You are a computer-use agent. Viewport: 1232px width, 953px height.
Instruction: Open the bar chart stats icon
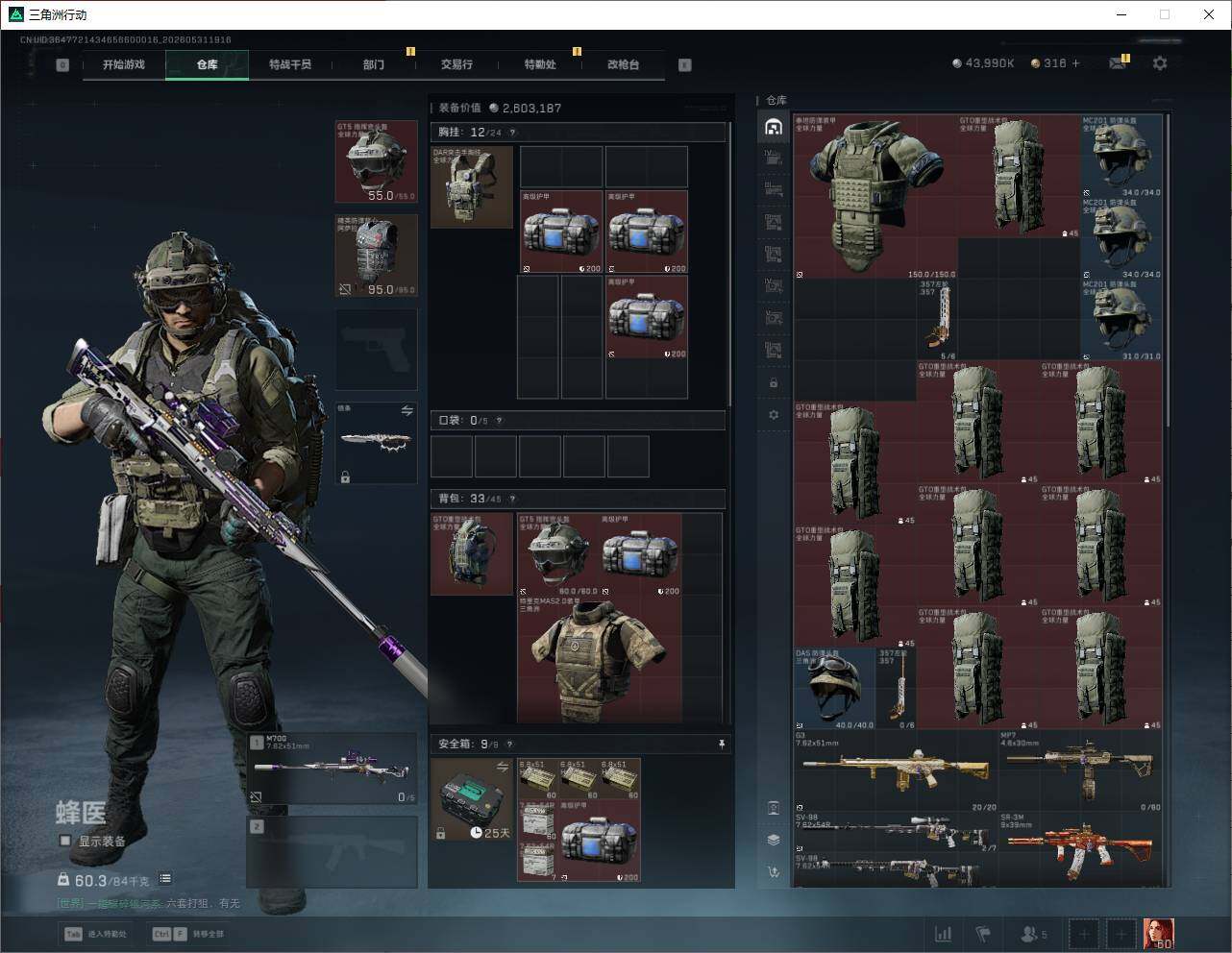944,934
